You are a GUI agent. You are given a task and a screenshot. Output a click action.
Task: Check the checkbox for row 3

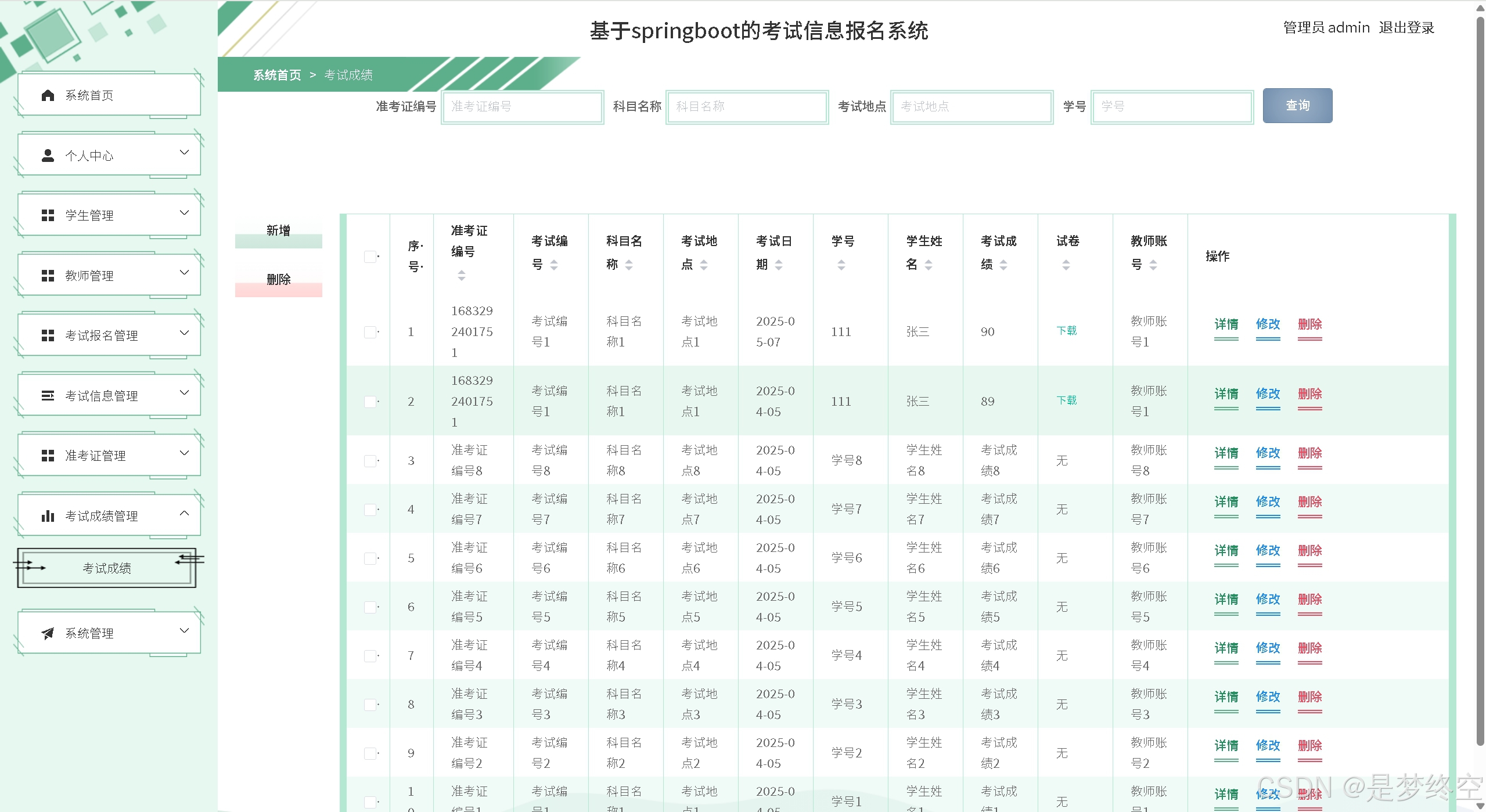tap(370, 461)
